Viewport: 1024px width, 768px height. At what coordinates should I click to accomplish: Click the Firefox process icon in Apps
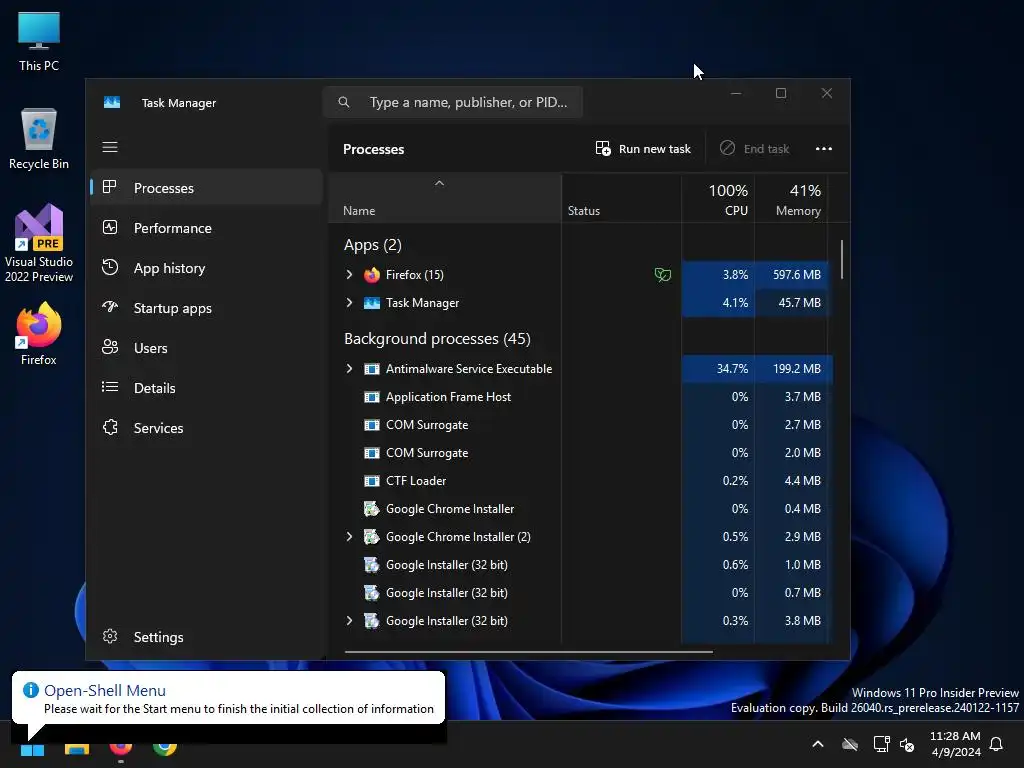point(372,275)
